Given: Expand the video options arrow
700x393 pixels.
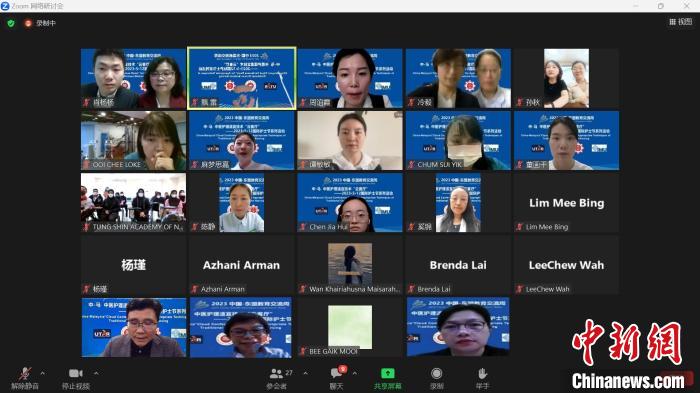Looking at the screenshot, I should pyautogui.click(x=96, y=373).
